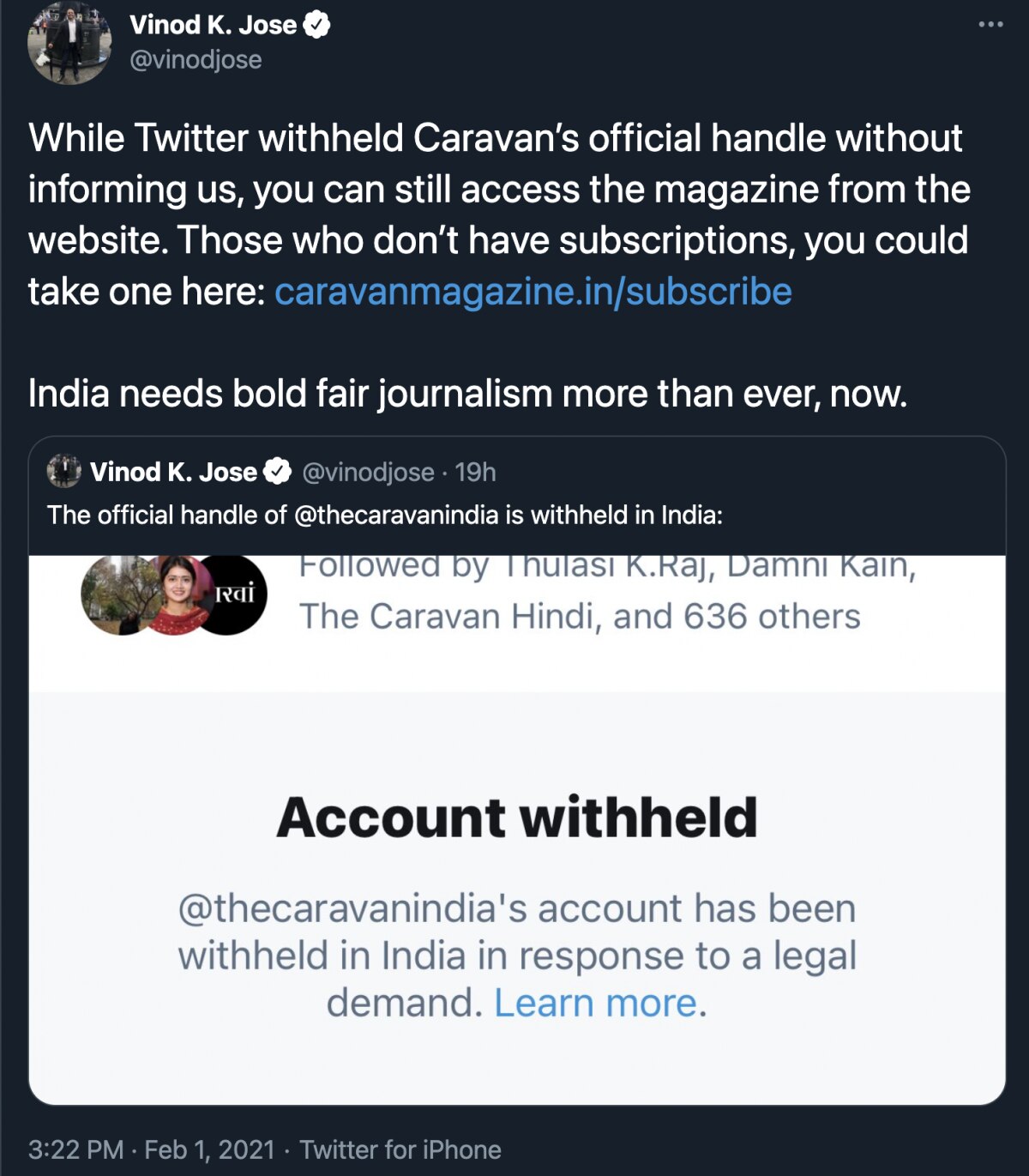Open the caravanmagazine.in/subscribe link
The height and width of the screenshot is (1176, 1029).
pos(533,292)
